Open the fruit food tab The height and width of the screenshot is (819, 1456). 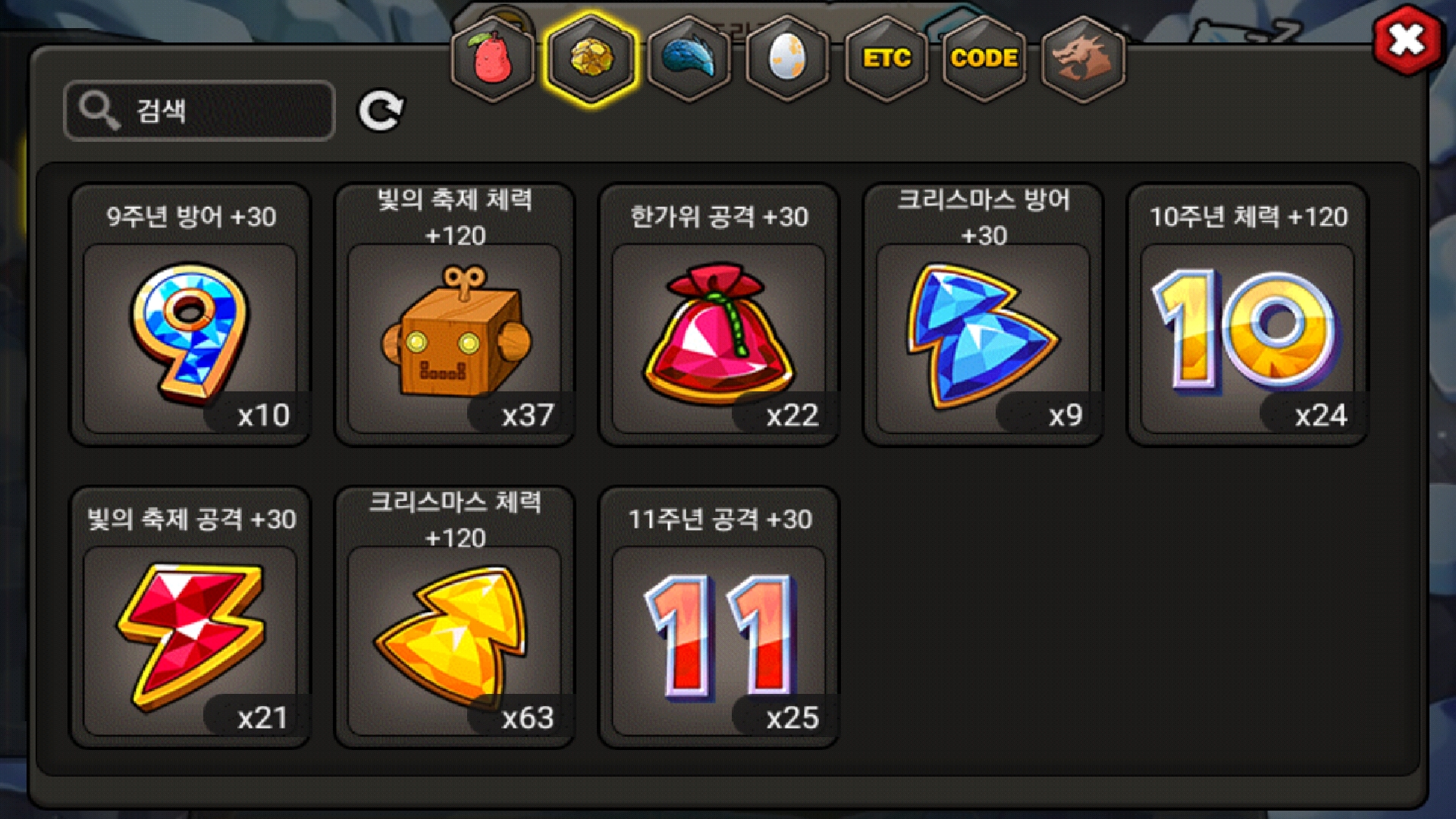coord(493,58)
